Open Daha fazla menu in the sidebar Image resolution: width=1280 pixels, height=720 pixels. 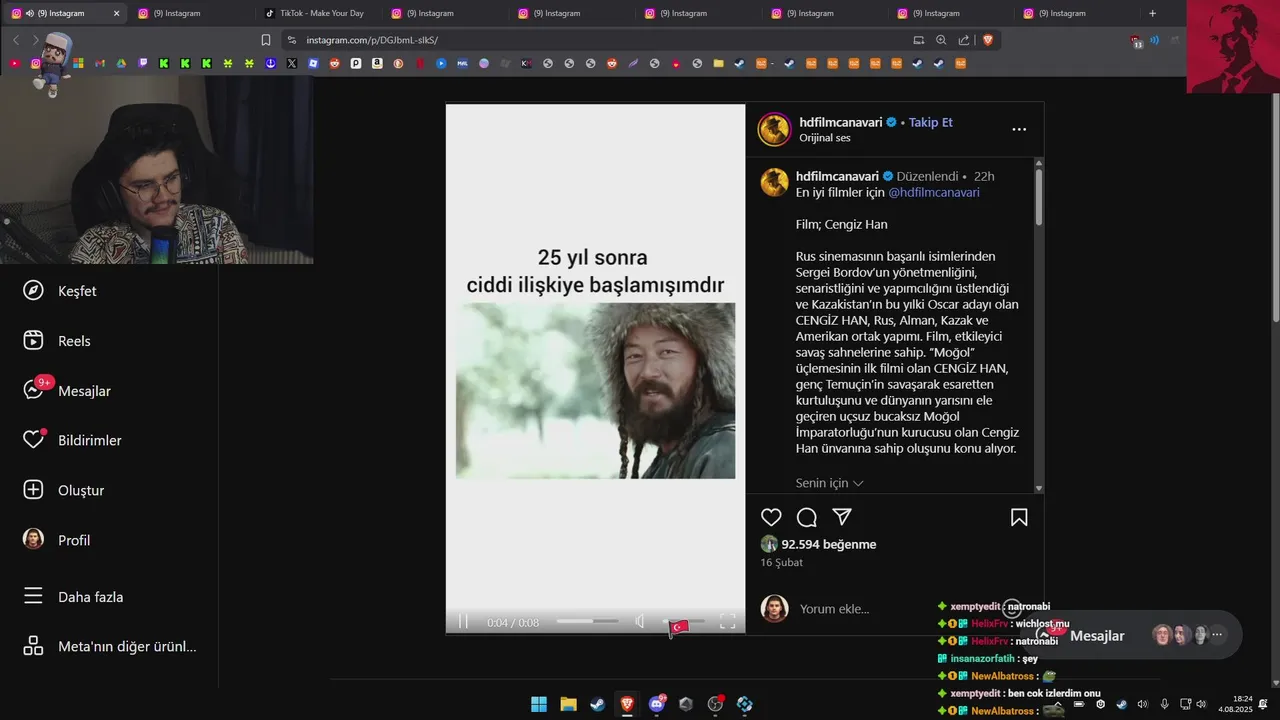coord(73,597)
